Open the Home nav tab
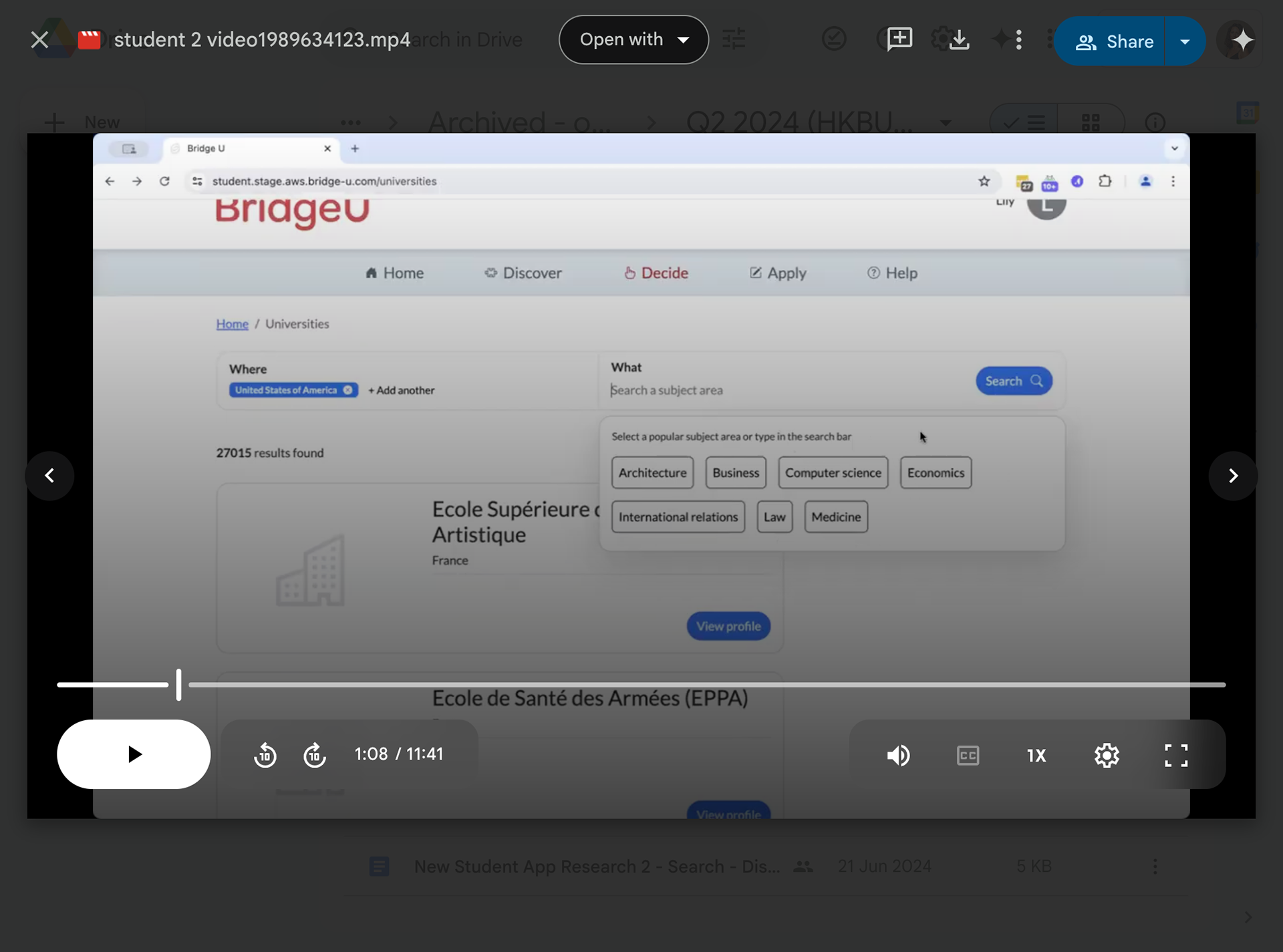 coord(394,273)
